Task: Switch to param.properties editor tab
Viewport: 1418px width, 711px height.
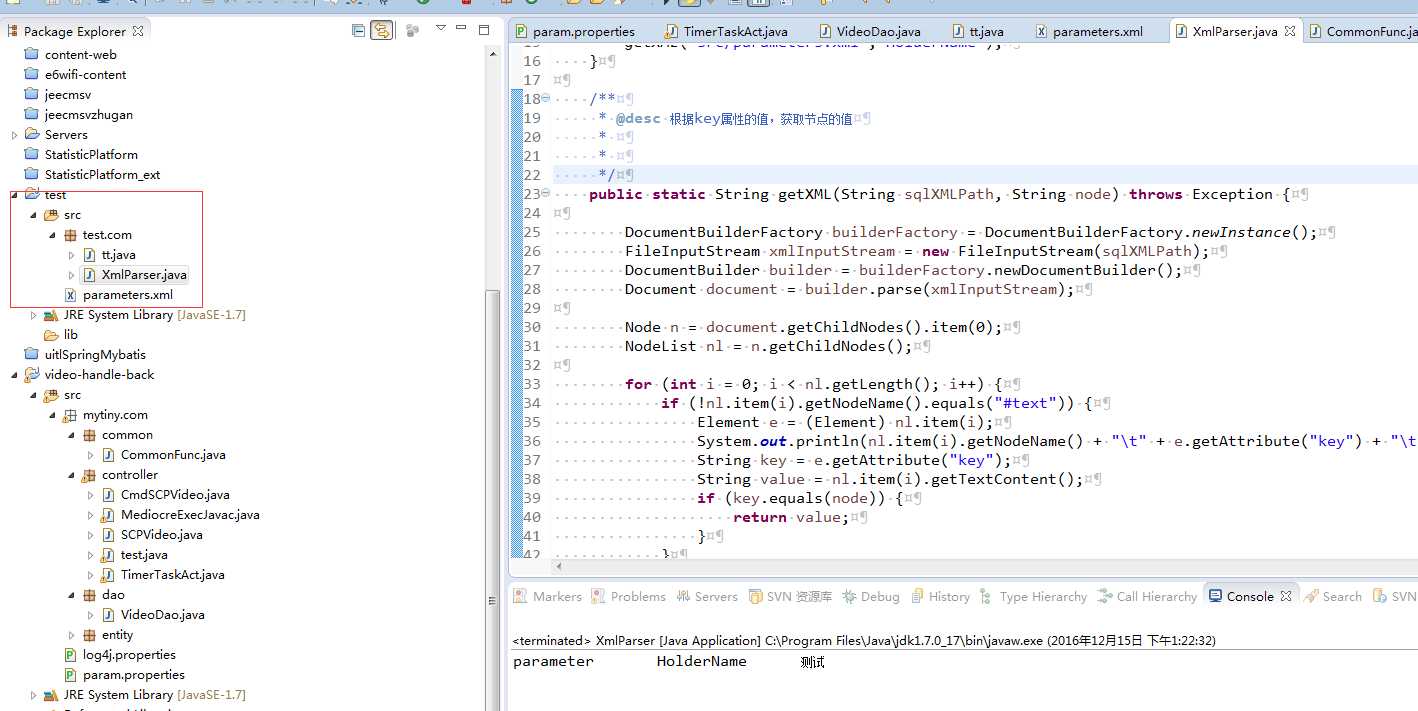Action: [575, 31]
